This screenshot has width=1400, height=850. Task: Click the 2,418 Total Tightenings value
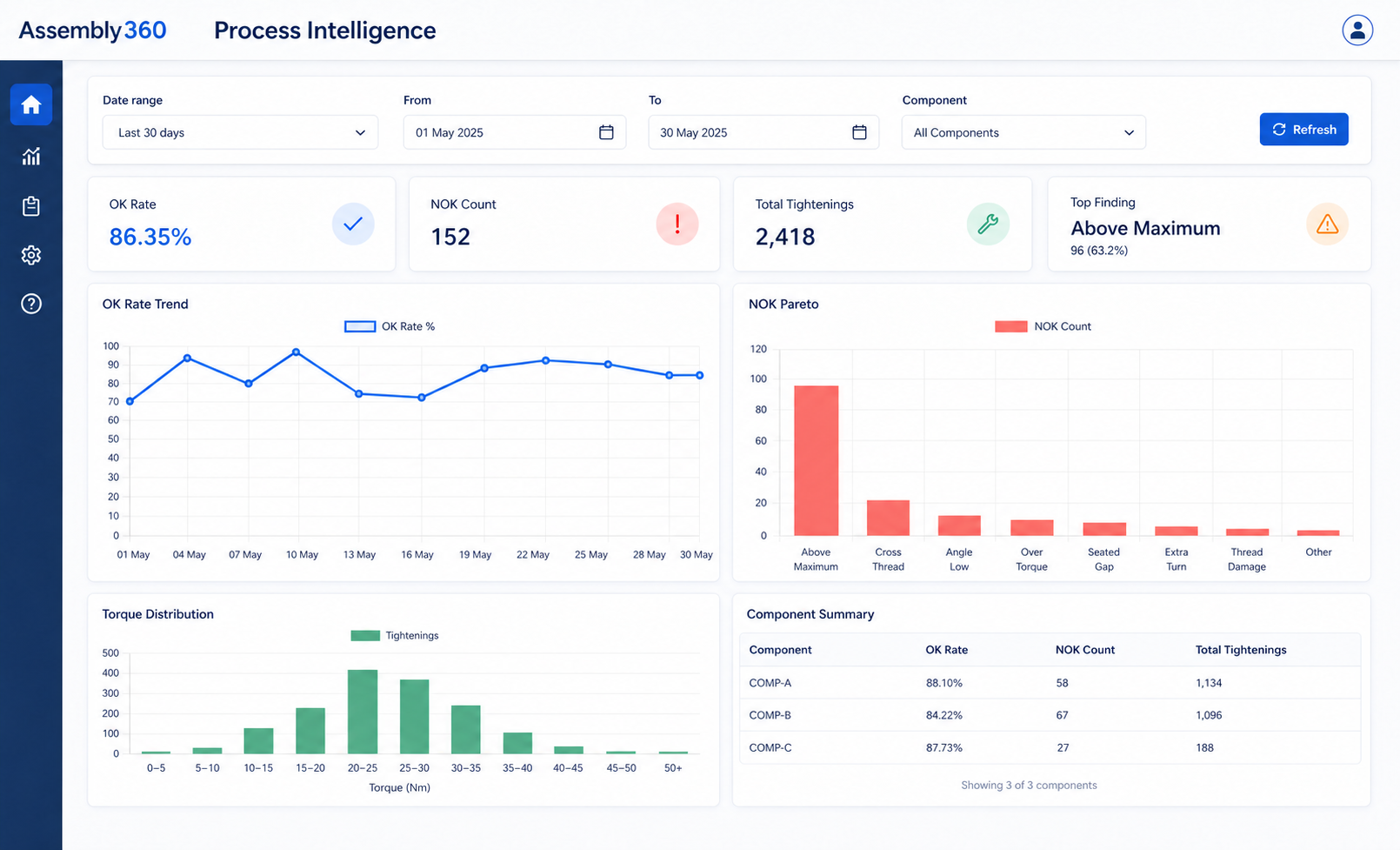(785, 237)
